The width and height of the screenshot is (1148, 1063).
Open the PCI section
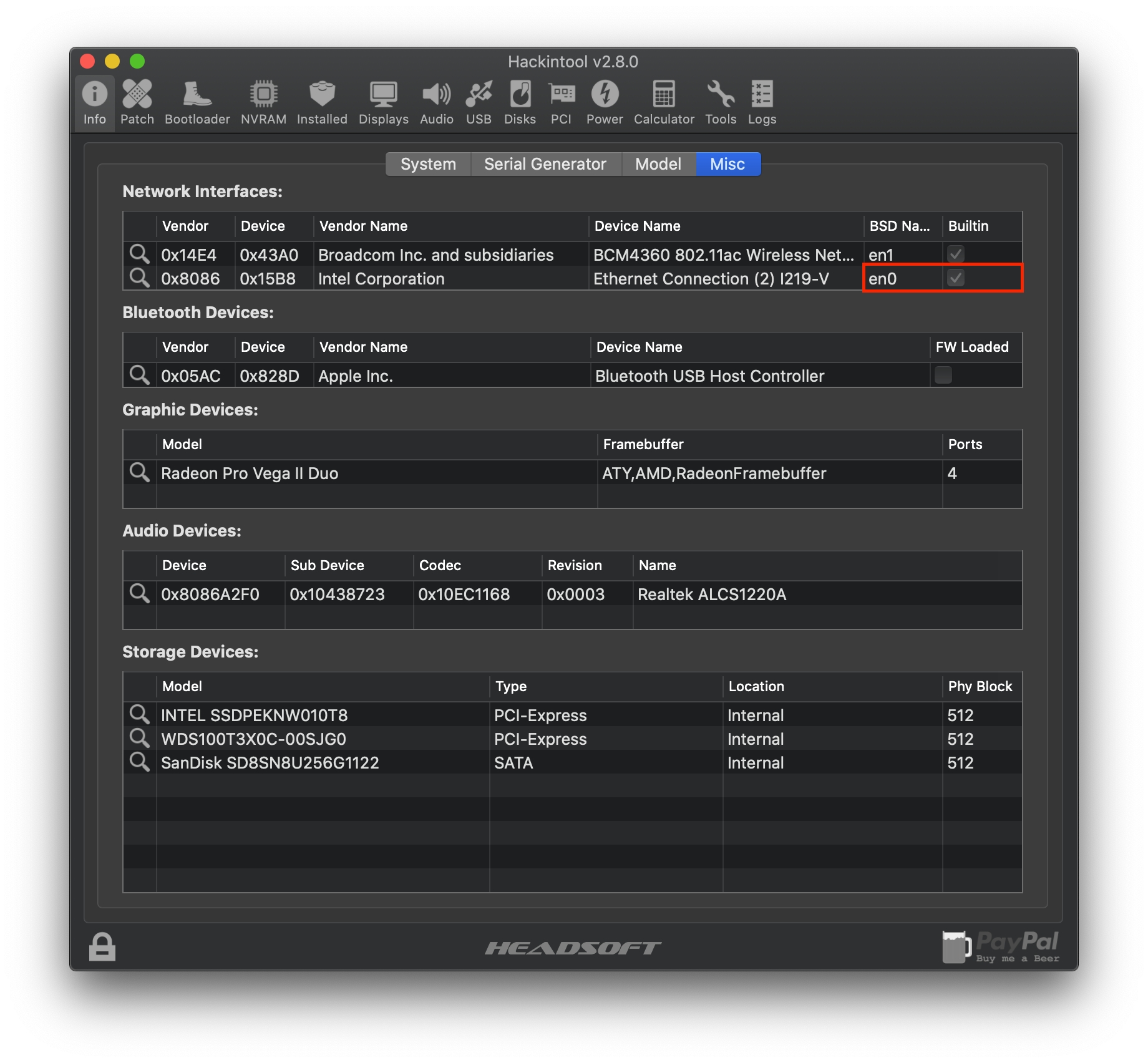(x=561, y=103)
